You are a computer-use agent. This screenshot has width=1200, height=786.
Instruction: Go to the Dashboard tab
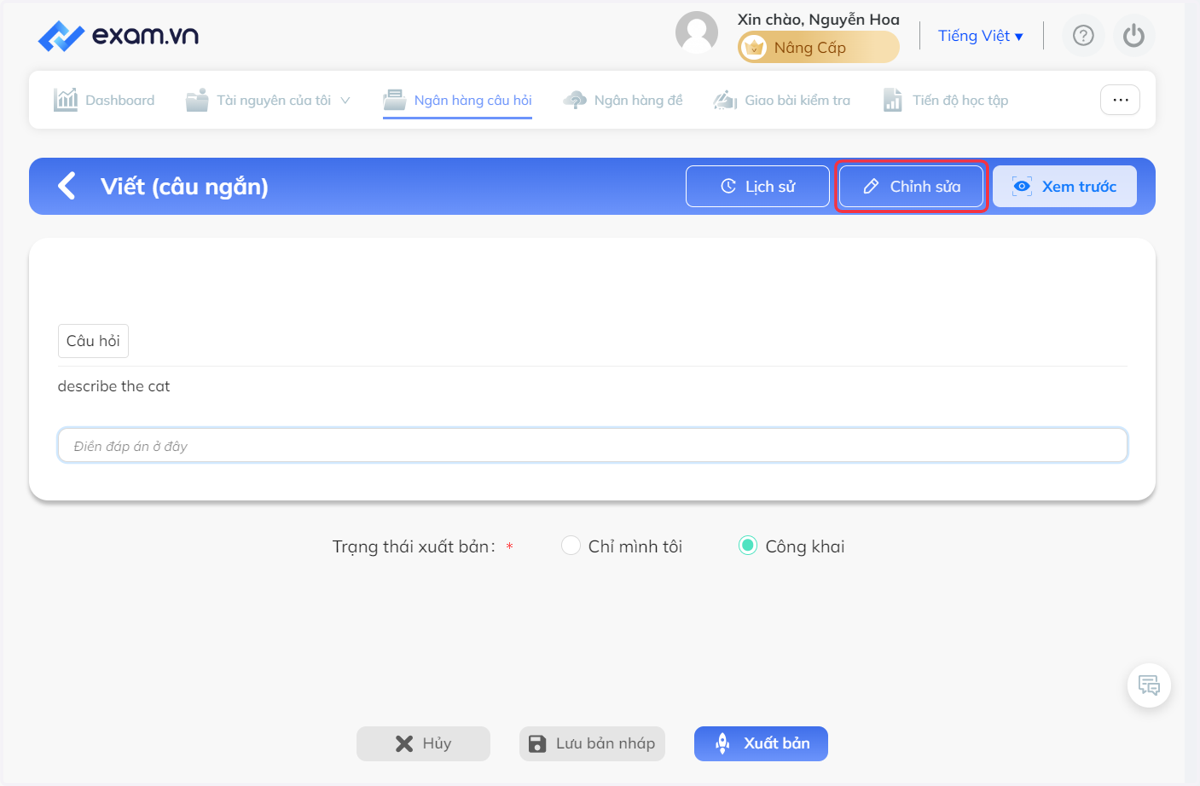pyautogui.click(x=104, y=100)
